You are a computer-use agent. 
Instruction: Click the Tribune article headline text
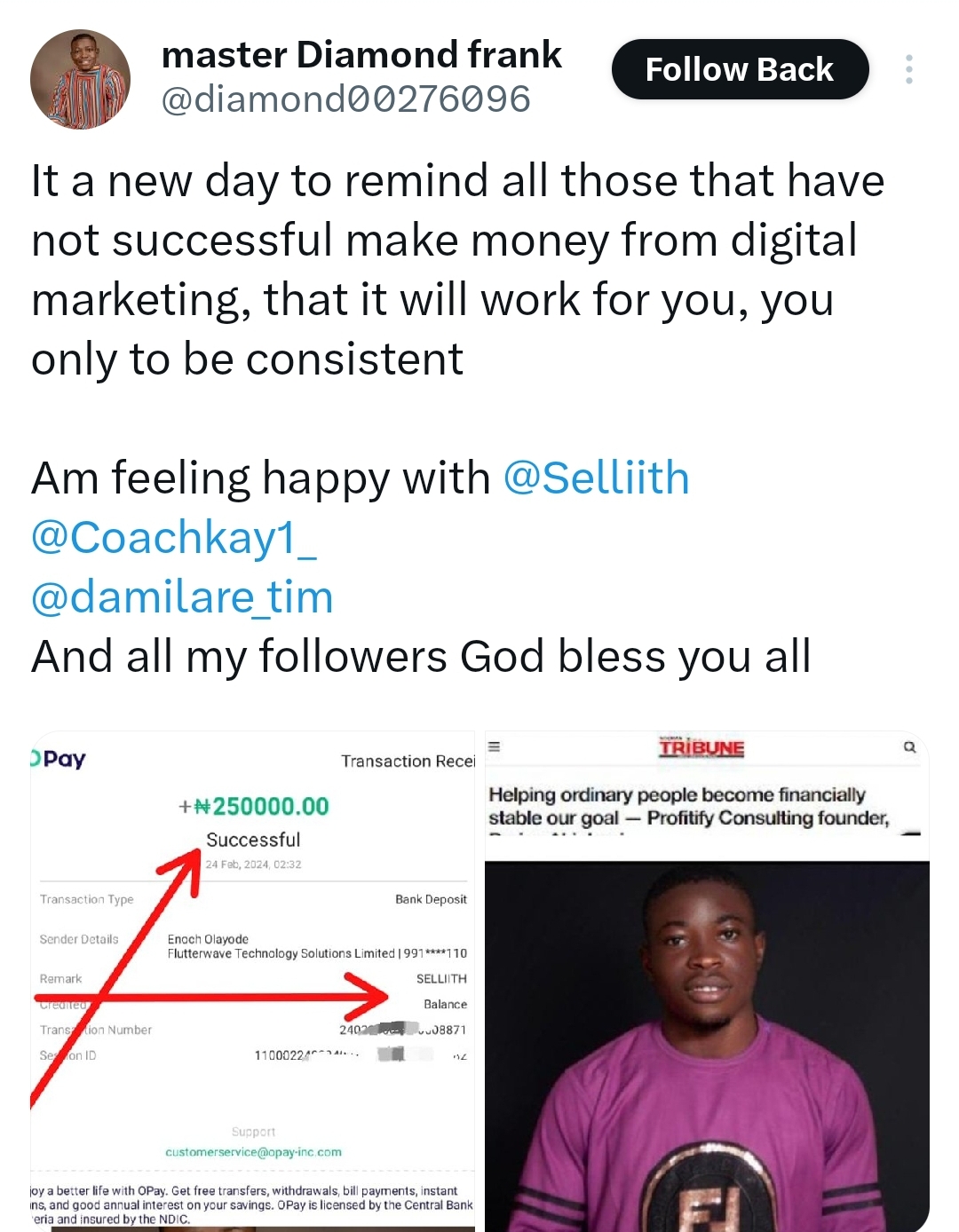[689, 806]
